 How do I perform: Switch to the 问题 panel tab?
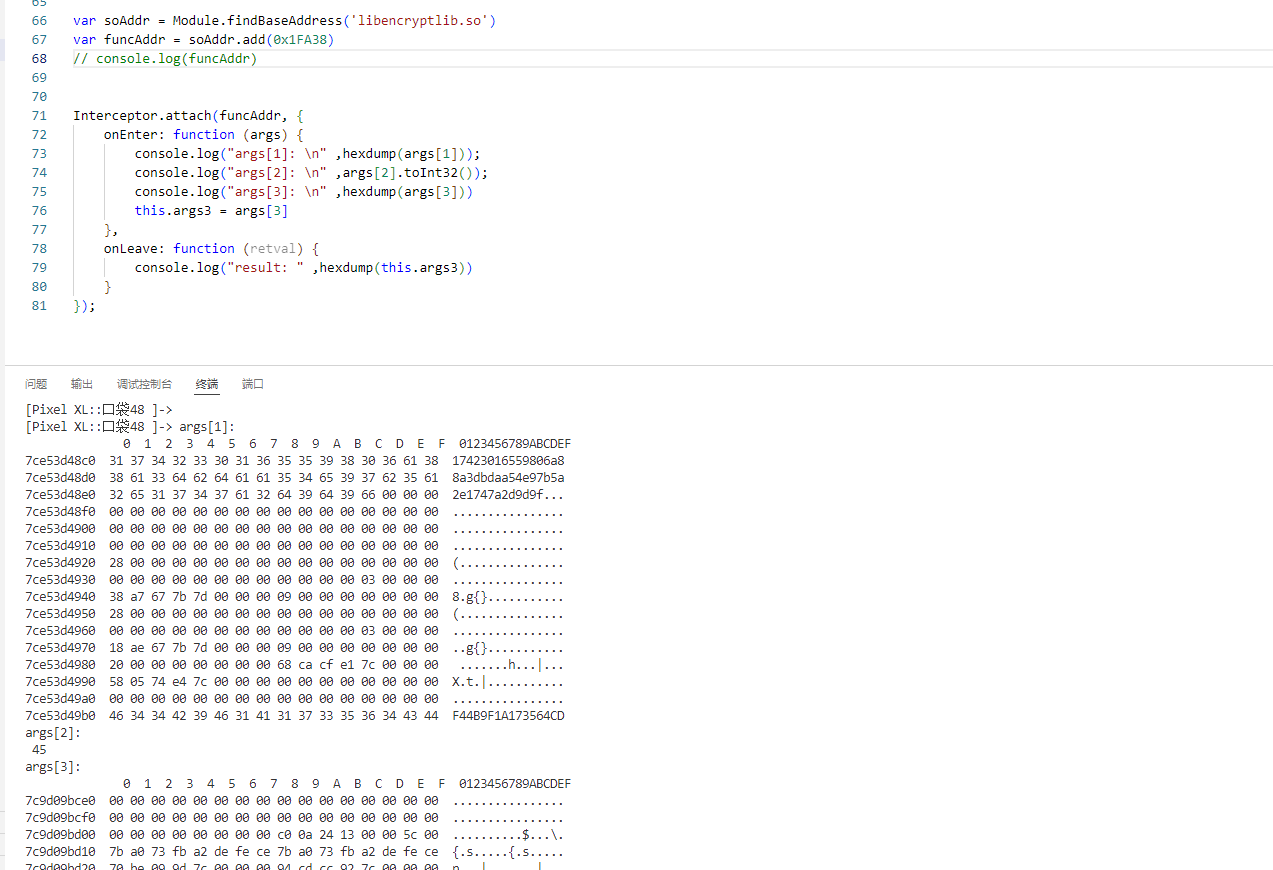click(36, 384)
